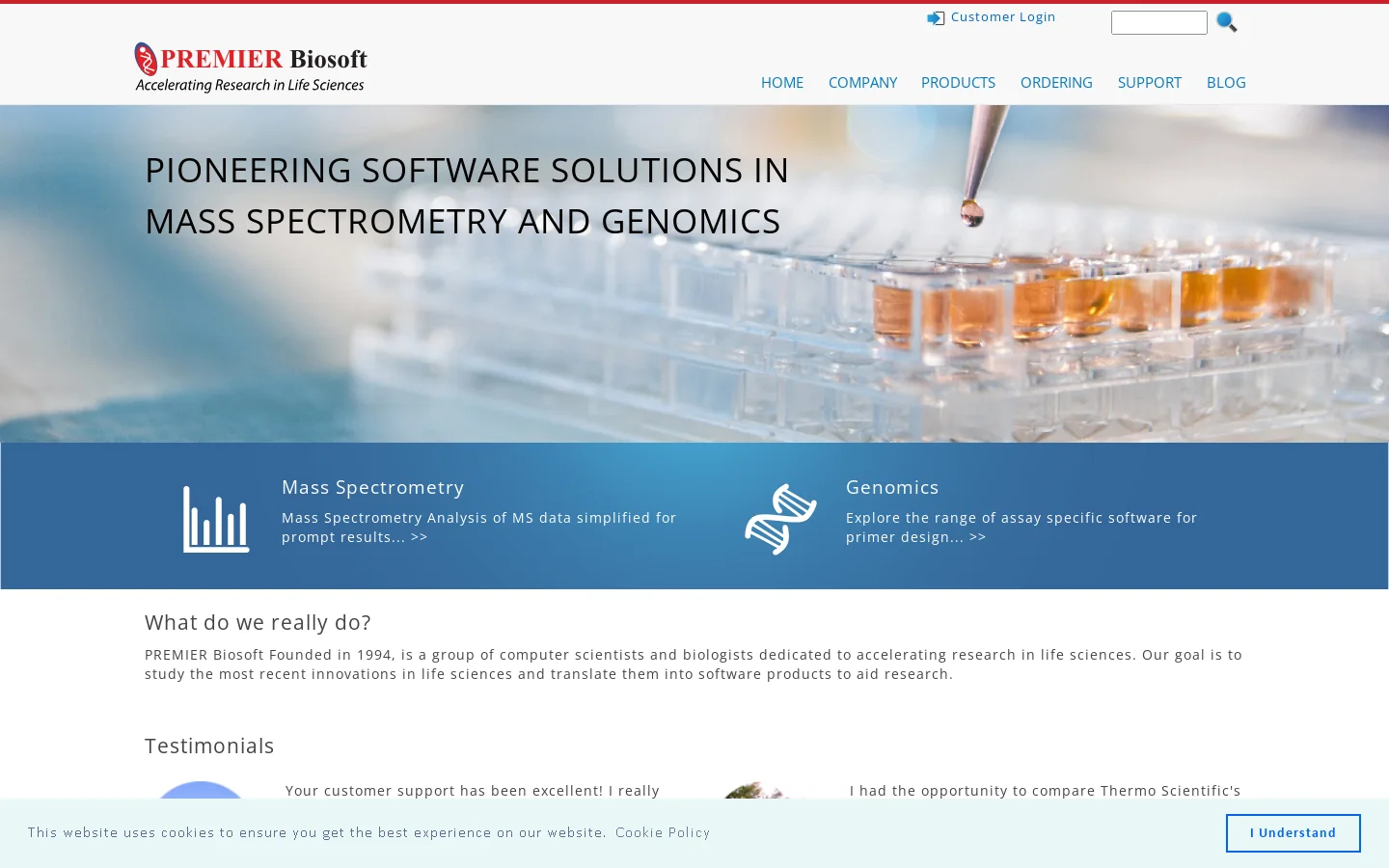Viewport: 1389px width, 868px height.
Task: Click the magnifying glass search icon
Action: pyautogui.click(x=1227, y=21)
